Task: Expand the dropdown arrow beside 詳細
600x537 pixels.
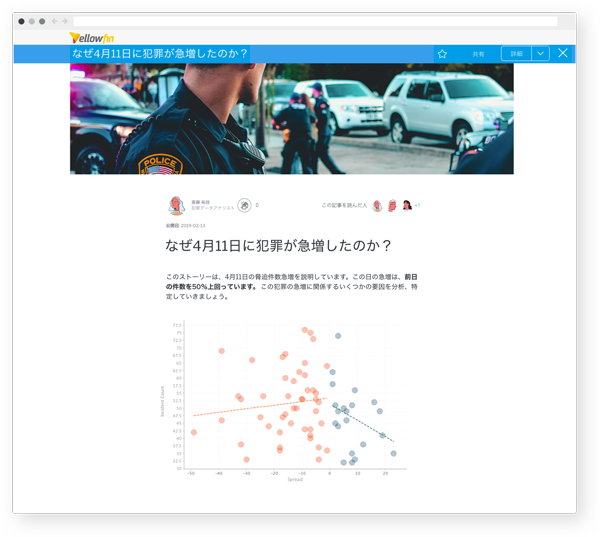Action: click(x=540, y=54)
